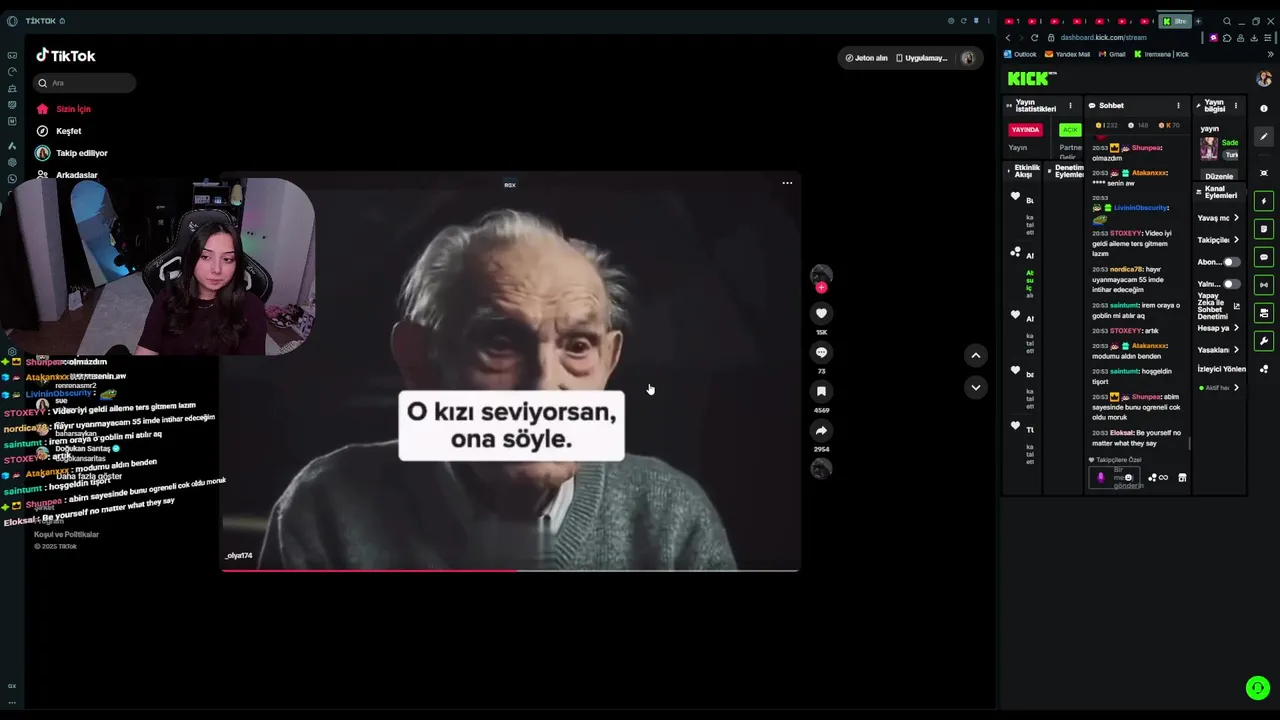Screen dimensions: 1280x720
Task: Go to the next TikTok video
Action: 976,387
